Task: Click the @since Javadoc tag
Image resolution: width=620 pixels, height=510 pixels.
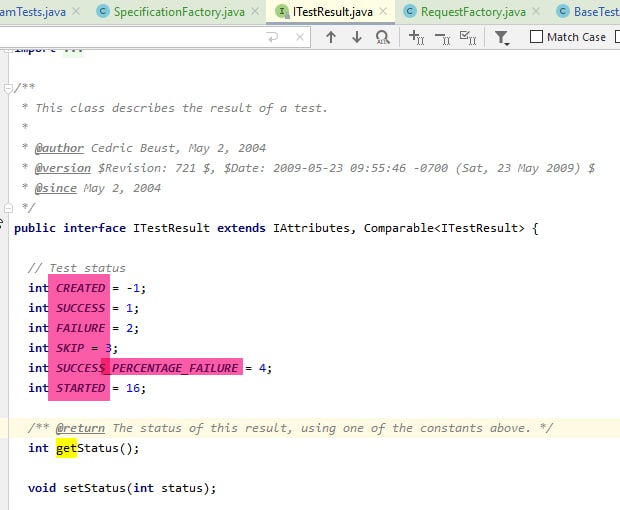Action: [x=56, y=188]
